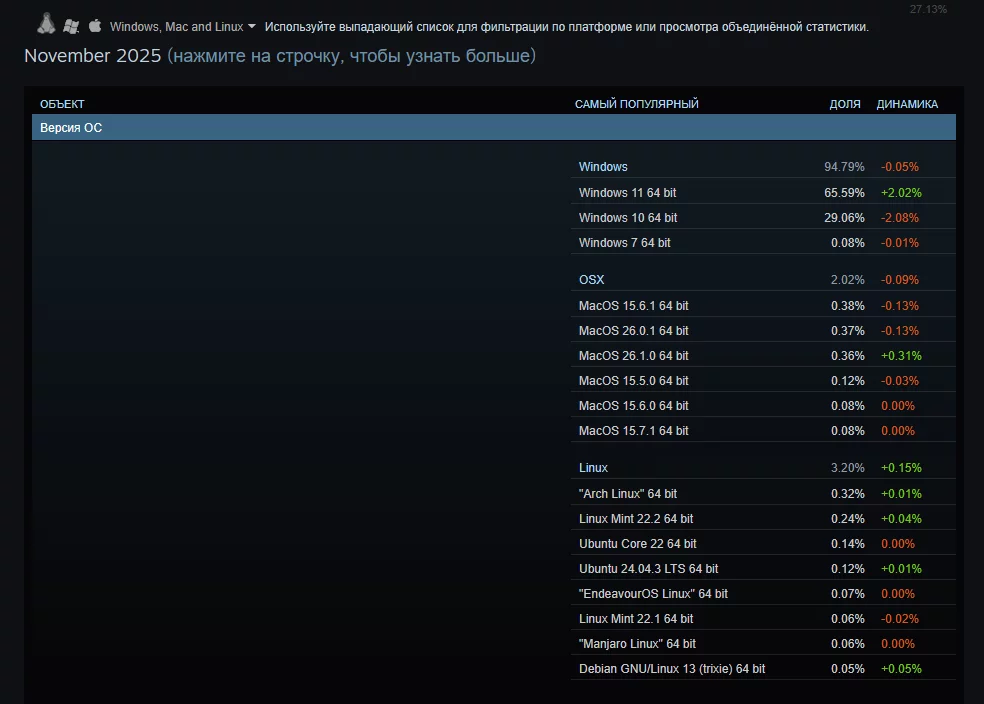Click the dropdown arrow next to platform filter
The height and width of the screenshot is (704, 984).
(x=251, y=27)
